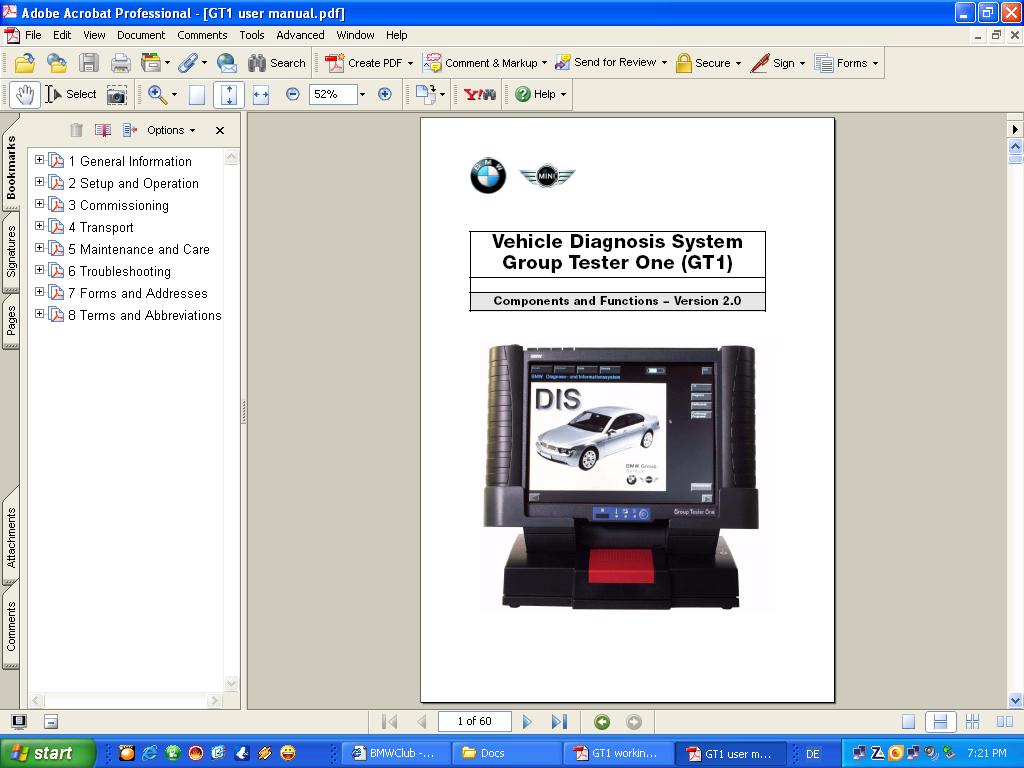Expand the 2 Setup and Operation bookmark
This screenshot has height=768, width=1024.
pyautogui.click(x=39, y=182)
